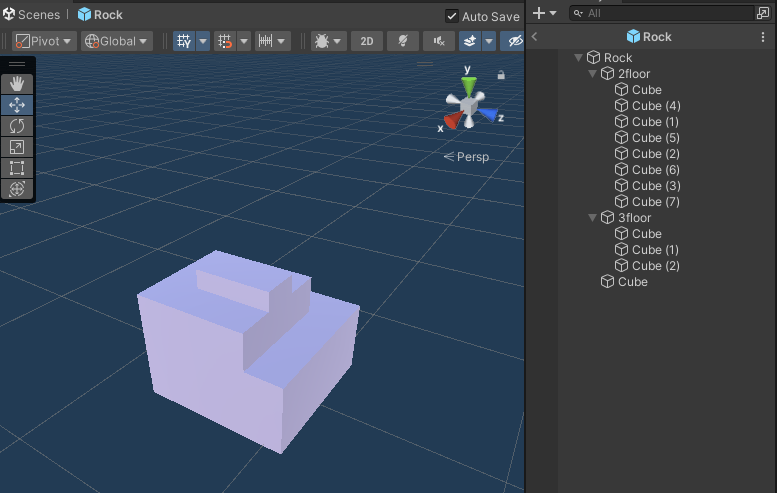Toggle scene audio mute

(439, 41)
